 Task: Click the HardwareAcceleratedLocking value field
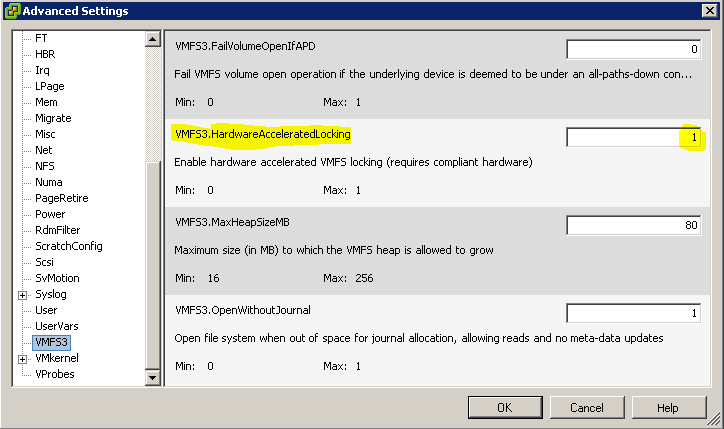[x=634, y=137]
